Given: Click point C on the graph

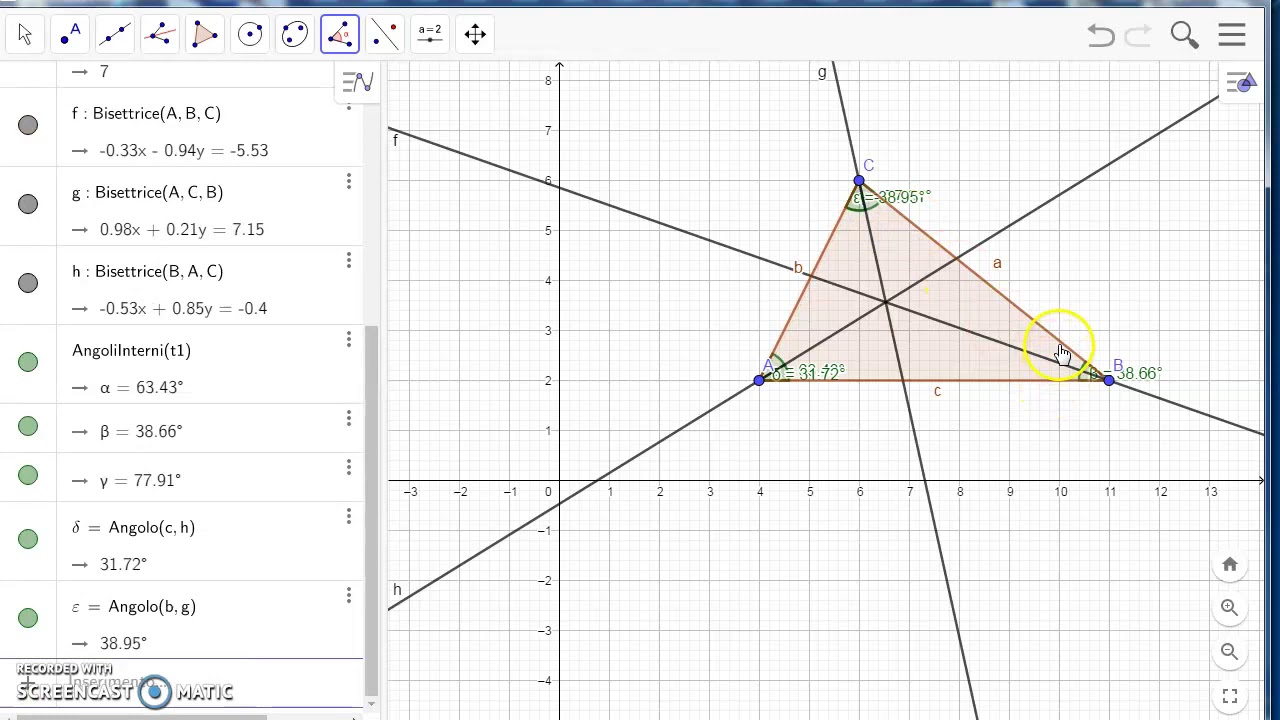Looking at the screenshot, I should point(859,180).
